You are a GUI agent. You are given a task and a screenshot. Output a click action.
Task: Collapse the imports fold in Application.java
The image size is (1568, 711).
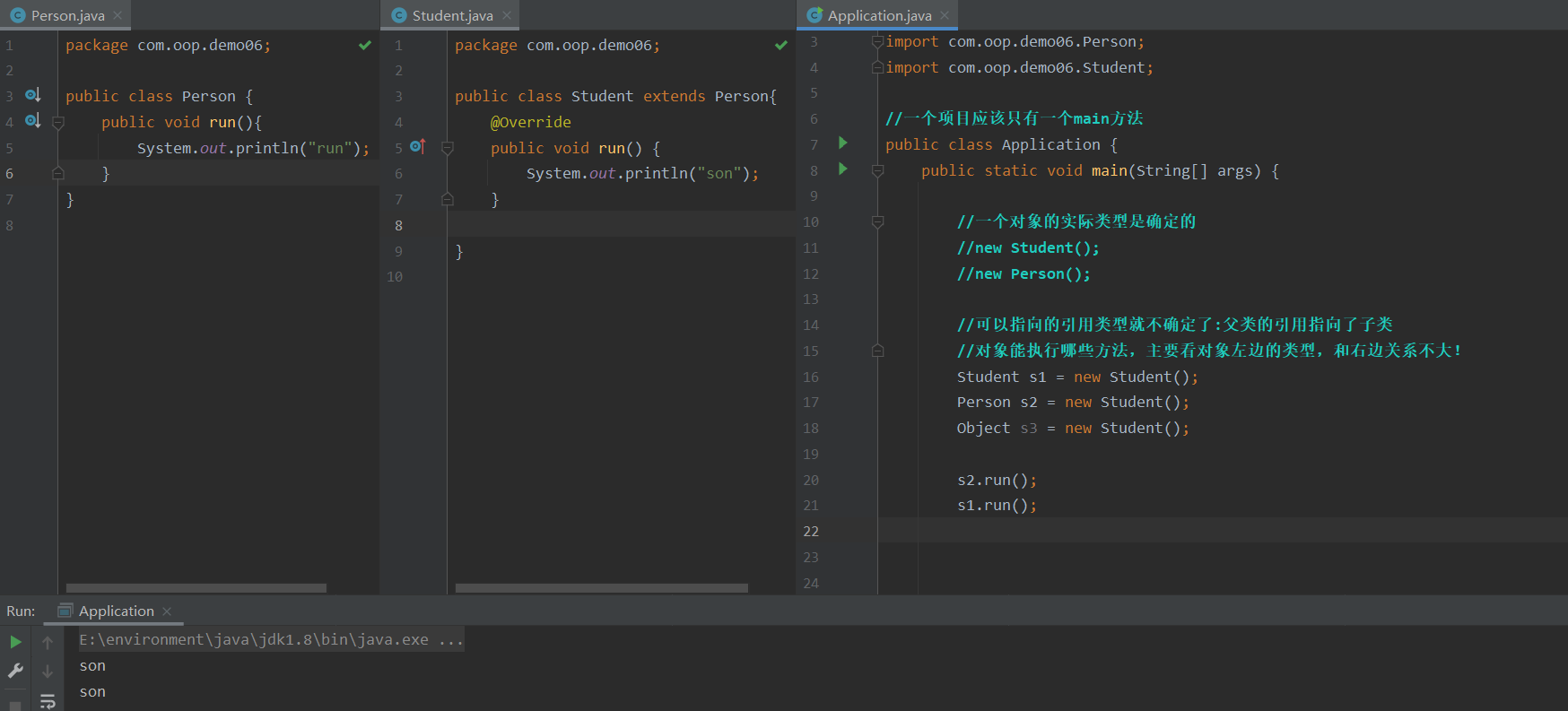tap(878, 41)
